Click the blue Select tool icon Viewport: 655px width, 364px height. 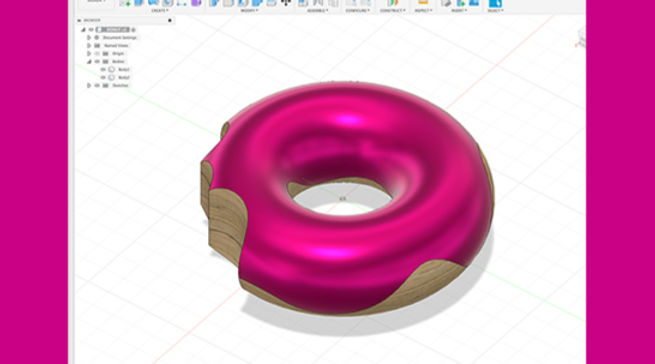click(x=495, y=3)
